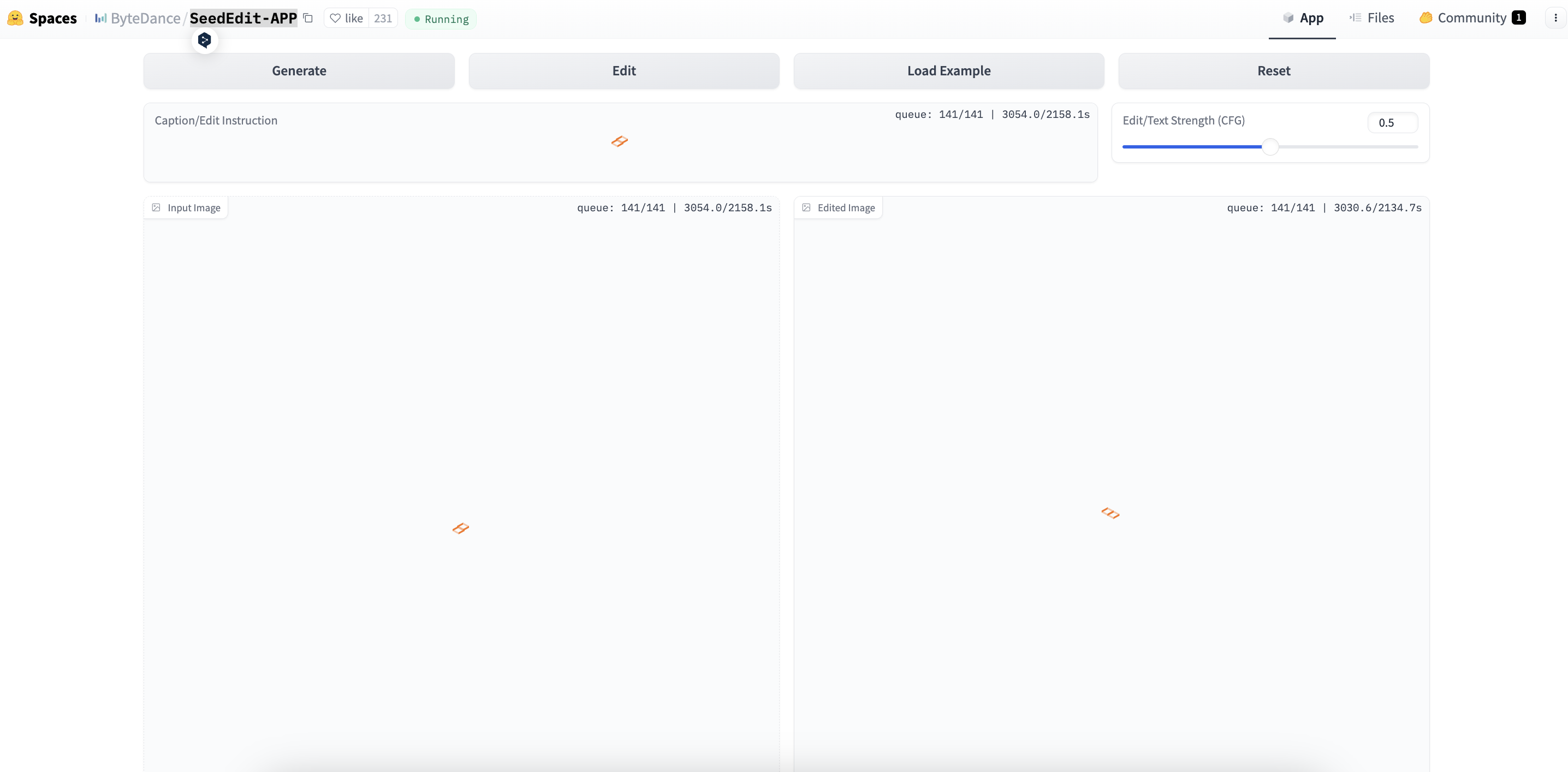Open the ByteDance organization link

[x=145, y=18]
